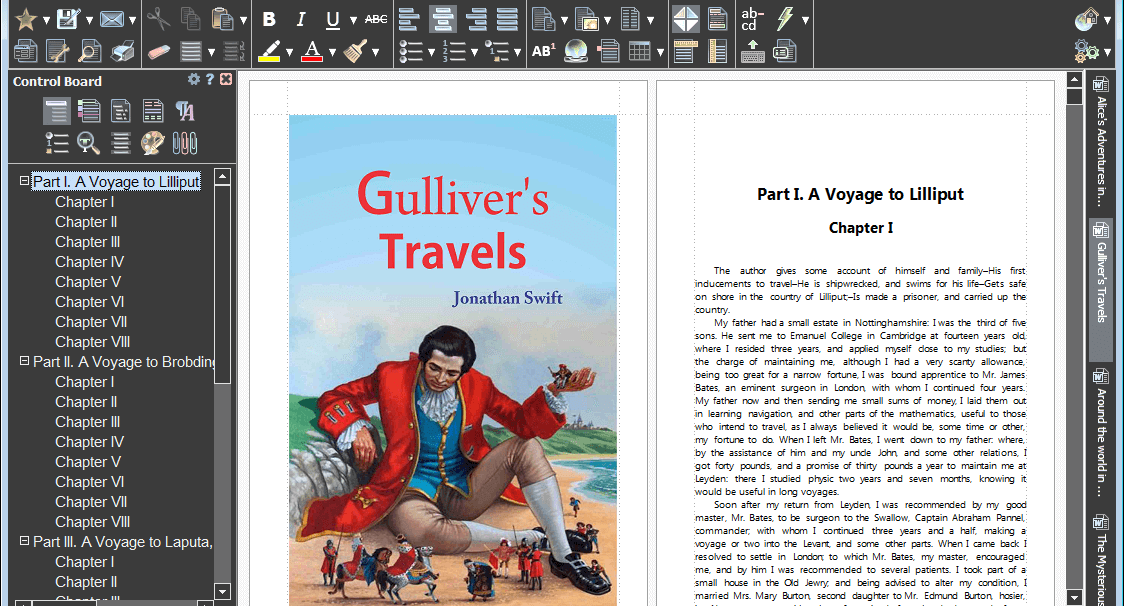The image size is (1124, 606).
Task: Open the bullet list dropdown arrow
Action: (x=431, y=52)
